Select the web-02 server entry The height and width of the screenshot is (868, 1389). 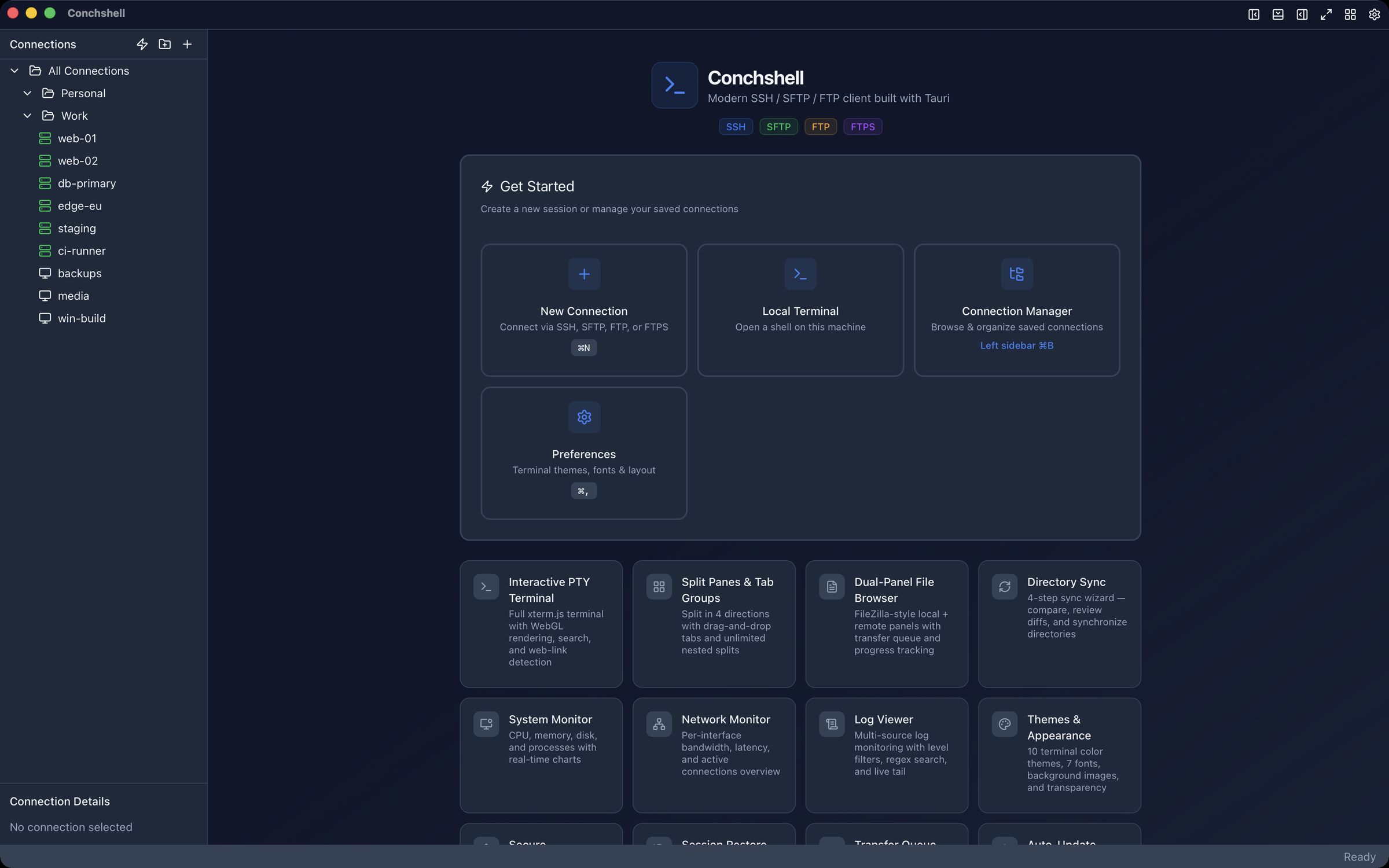[x=104, y=161]
